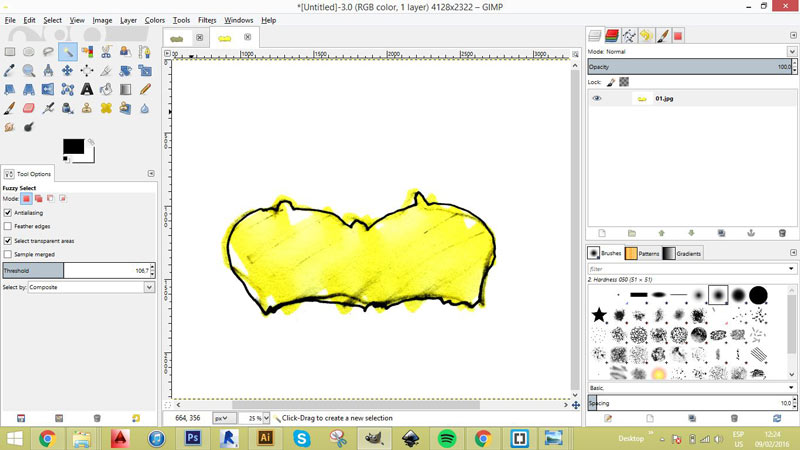Select the Clone stamp tool
The width and height of the screenshot is (800, 450).
87,108
